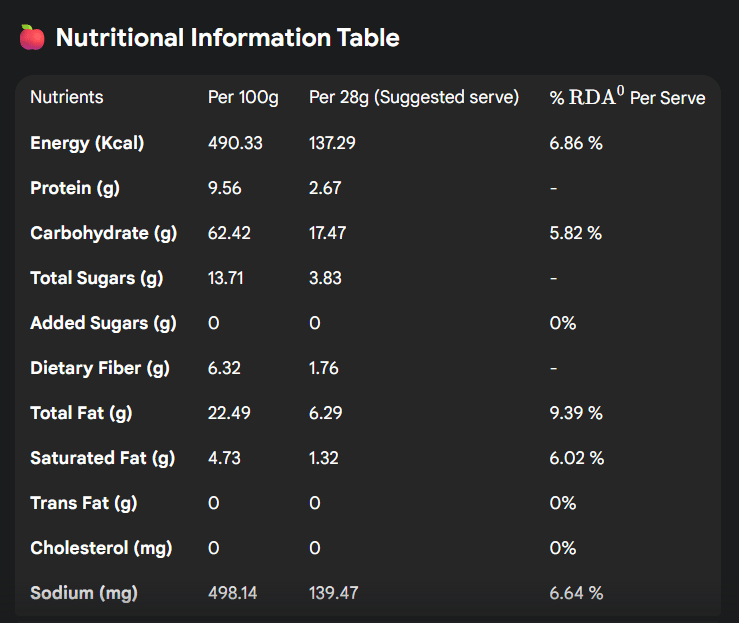Select the Energy (Kcal) row label

[x=87, y=143]
